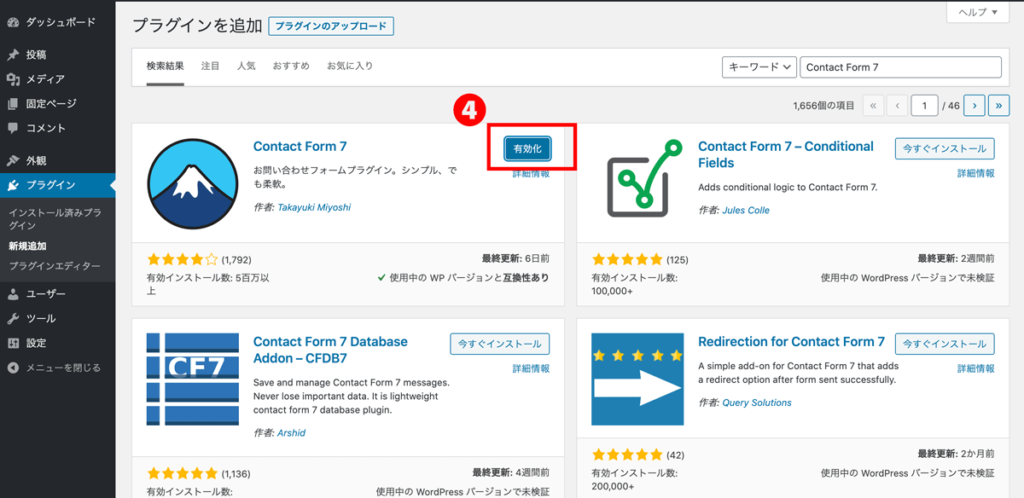The image size is (1024, 498).
Task: Click the first page « pagination button
Action: point(873,105)
